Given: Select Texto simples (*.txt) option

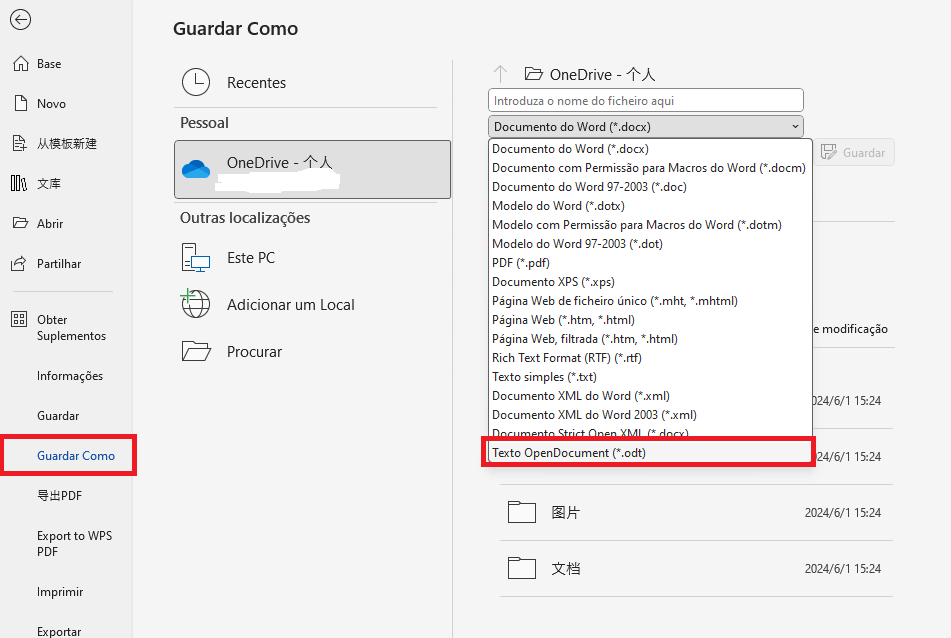Looking at the screenshot, I should tap(650, 377).
